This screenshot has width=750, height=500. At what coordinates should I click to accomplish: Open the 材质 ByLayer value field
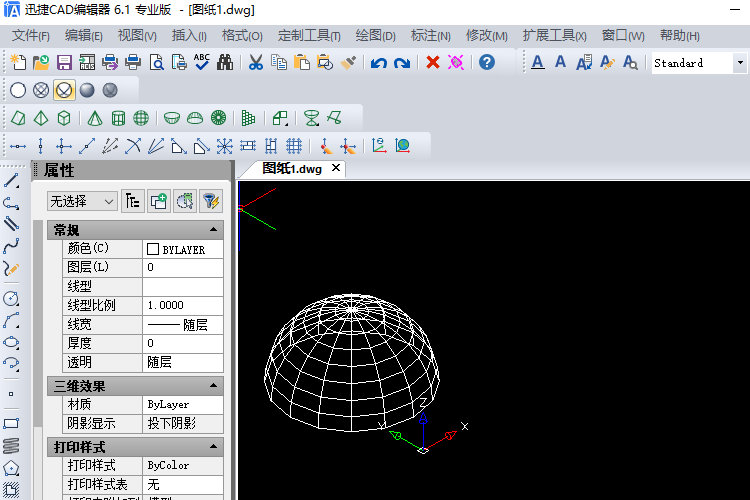pos(183,405)
